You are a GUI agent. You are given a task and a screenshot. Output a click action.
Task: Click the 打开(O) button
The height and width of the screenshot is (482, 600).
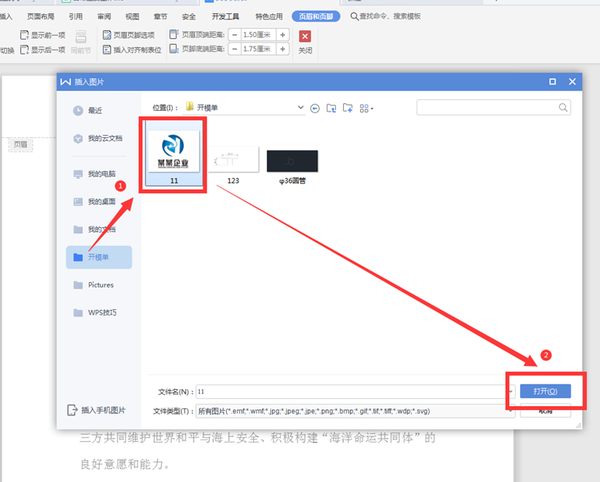click(x=545, y=391)
